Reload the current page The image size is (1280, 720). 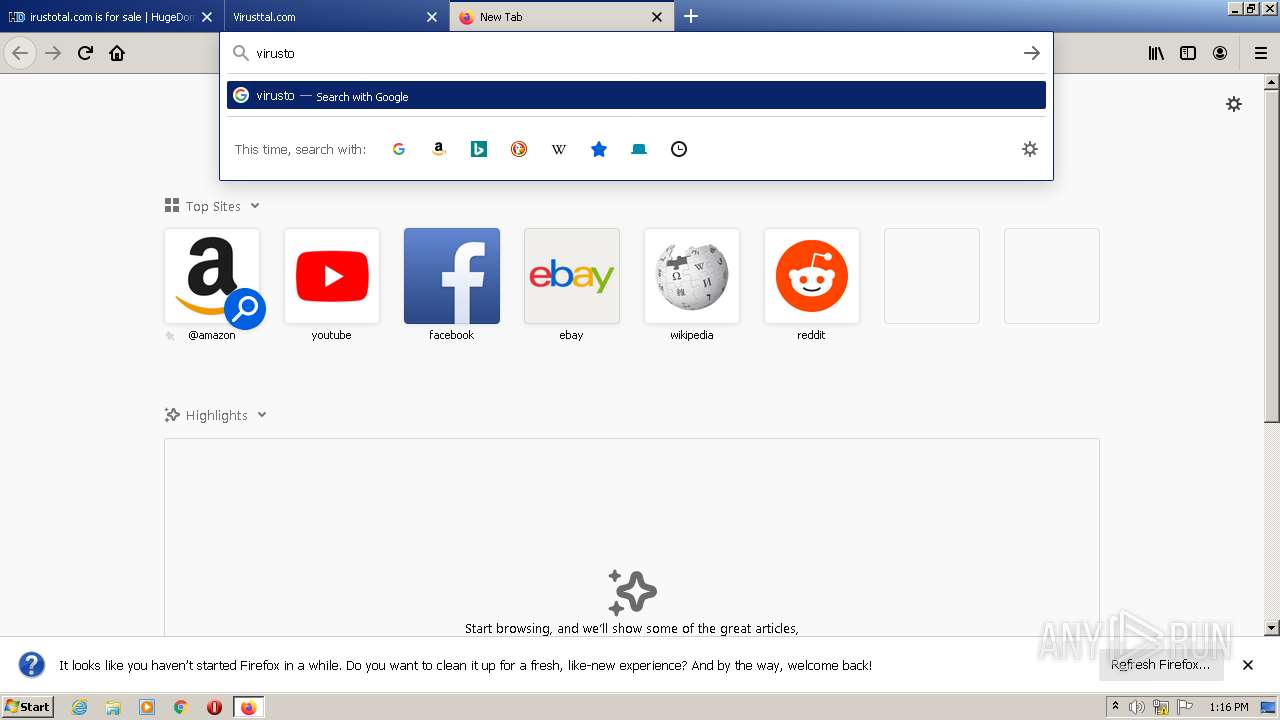[85, 53]
